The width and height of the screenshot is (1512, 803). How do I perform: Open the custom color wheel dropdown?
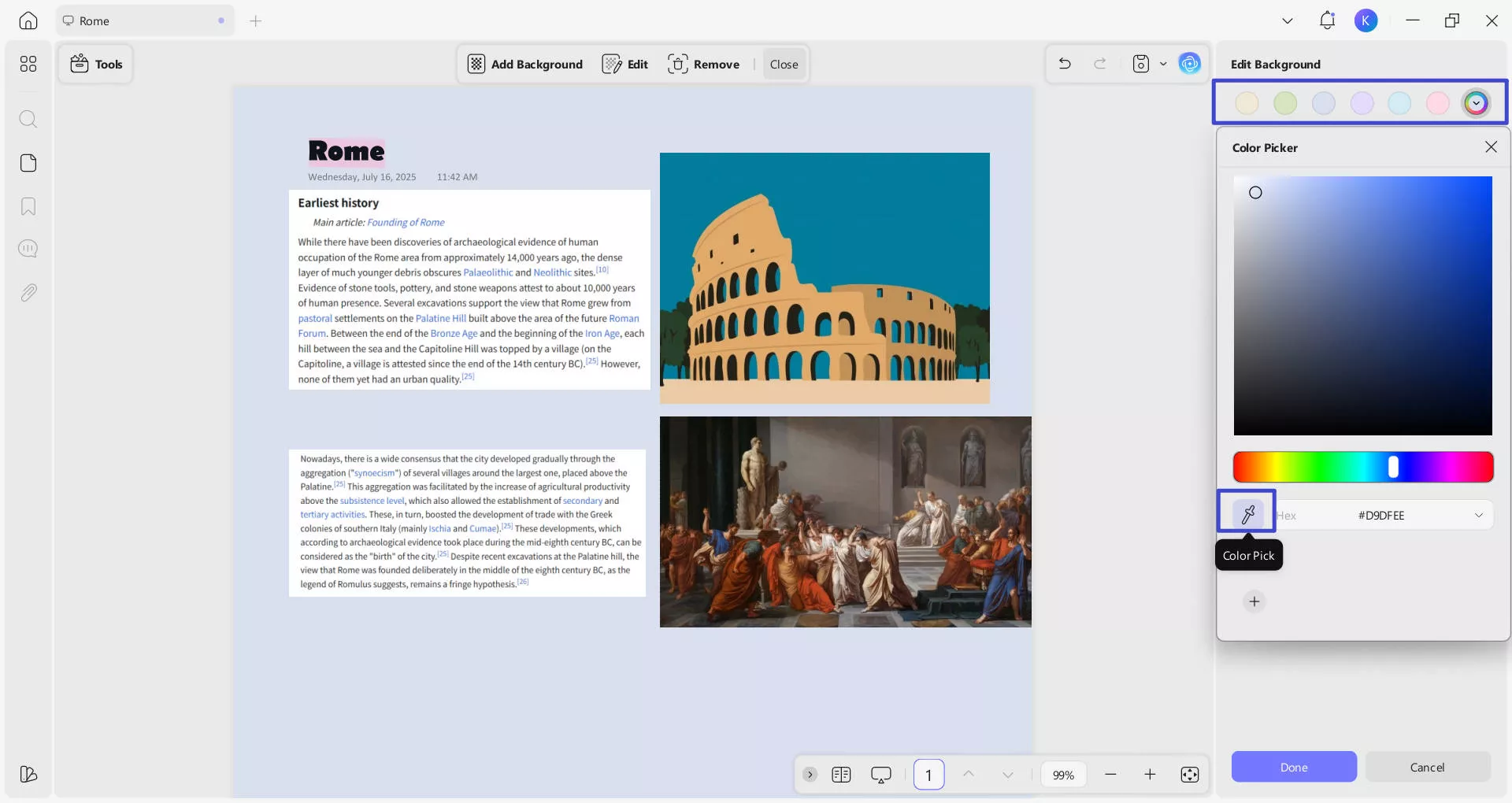point(1476,103)
